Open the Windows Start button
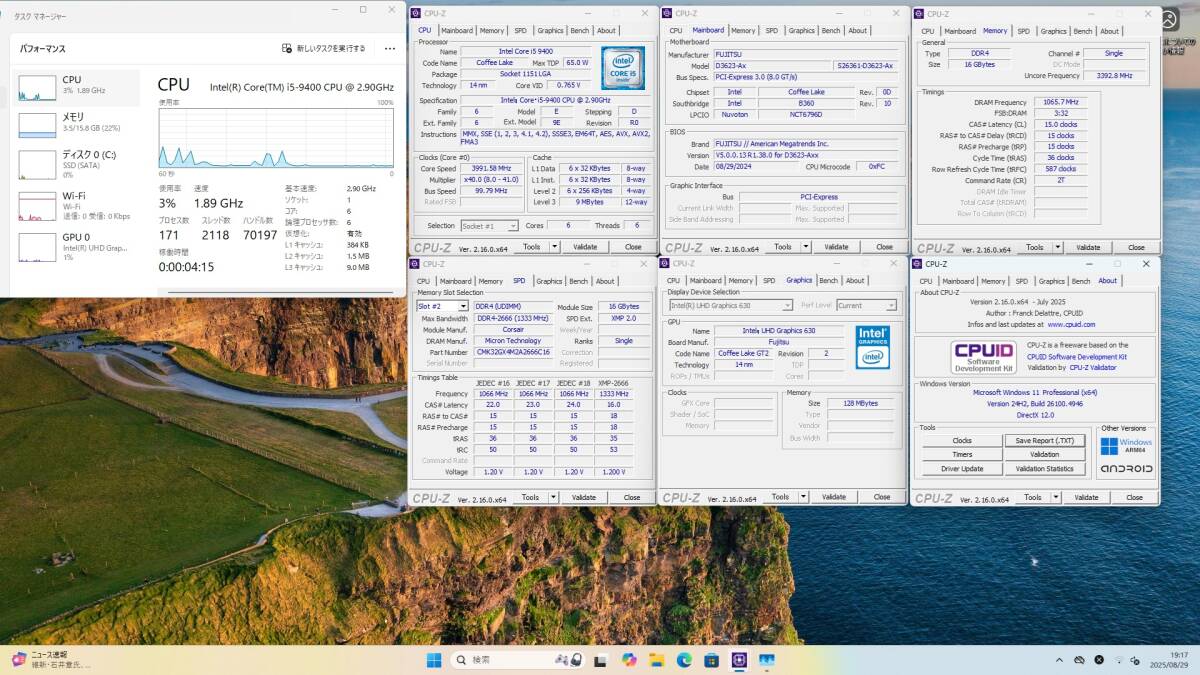The width and height of the screenshot is (1200, 675). tap(435, 660)
